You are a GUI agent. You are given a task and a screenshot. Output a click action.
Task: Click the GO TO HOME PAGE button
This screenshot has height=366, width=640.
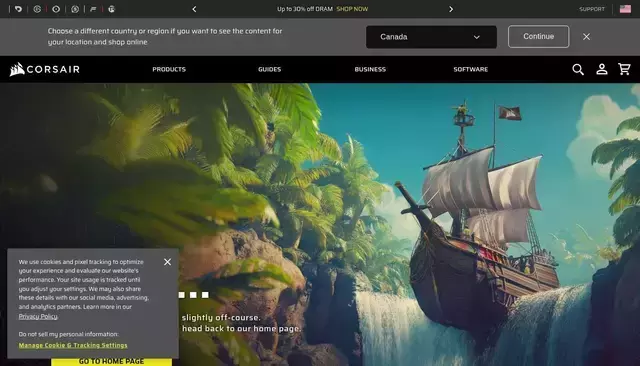pyautogui.click(x=111, y=362)
